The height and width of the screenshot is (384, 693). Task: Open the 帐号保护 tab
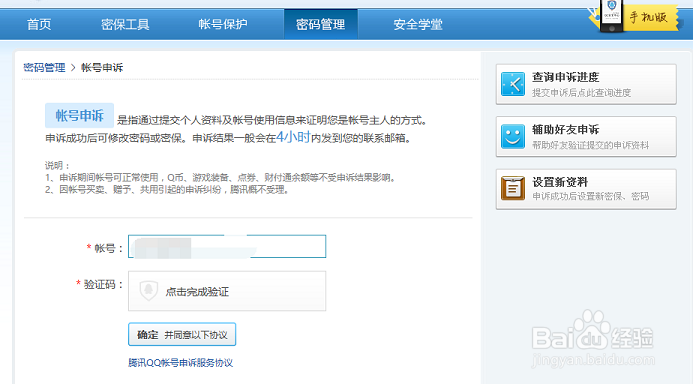(223, 24)
